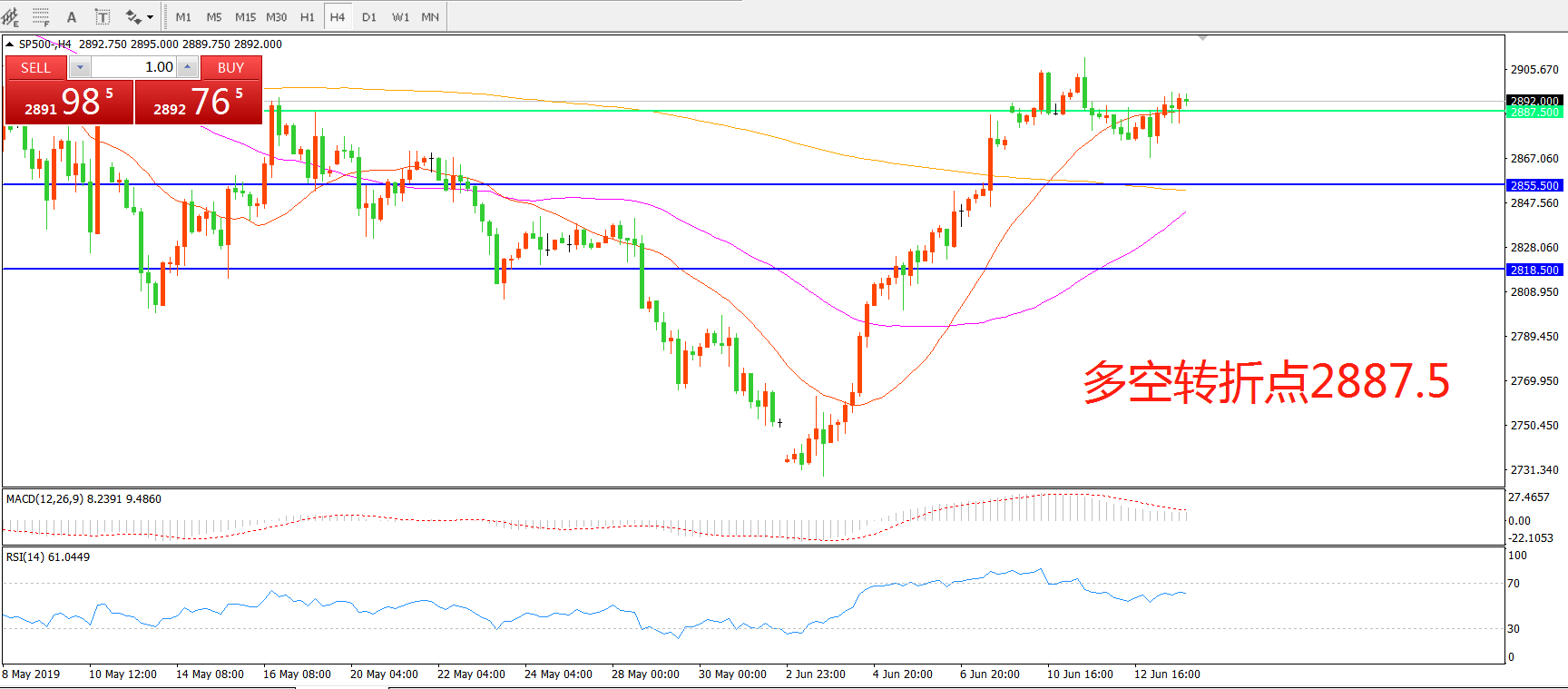Decrease lot volume with down arrow
Screen dimensions: 1568x689
click(x=80, y=67)
